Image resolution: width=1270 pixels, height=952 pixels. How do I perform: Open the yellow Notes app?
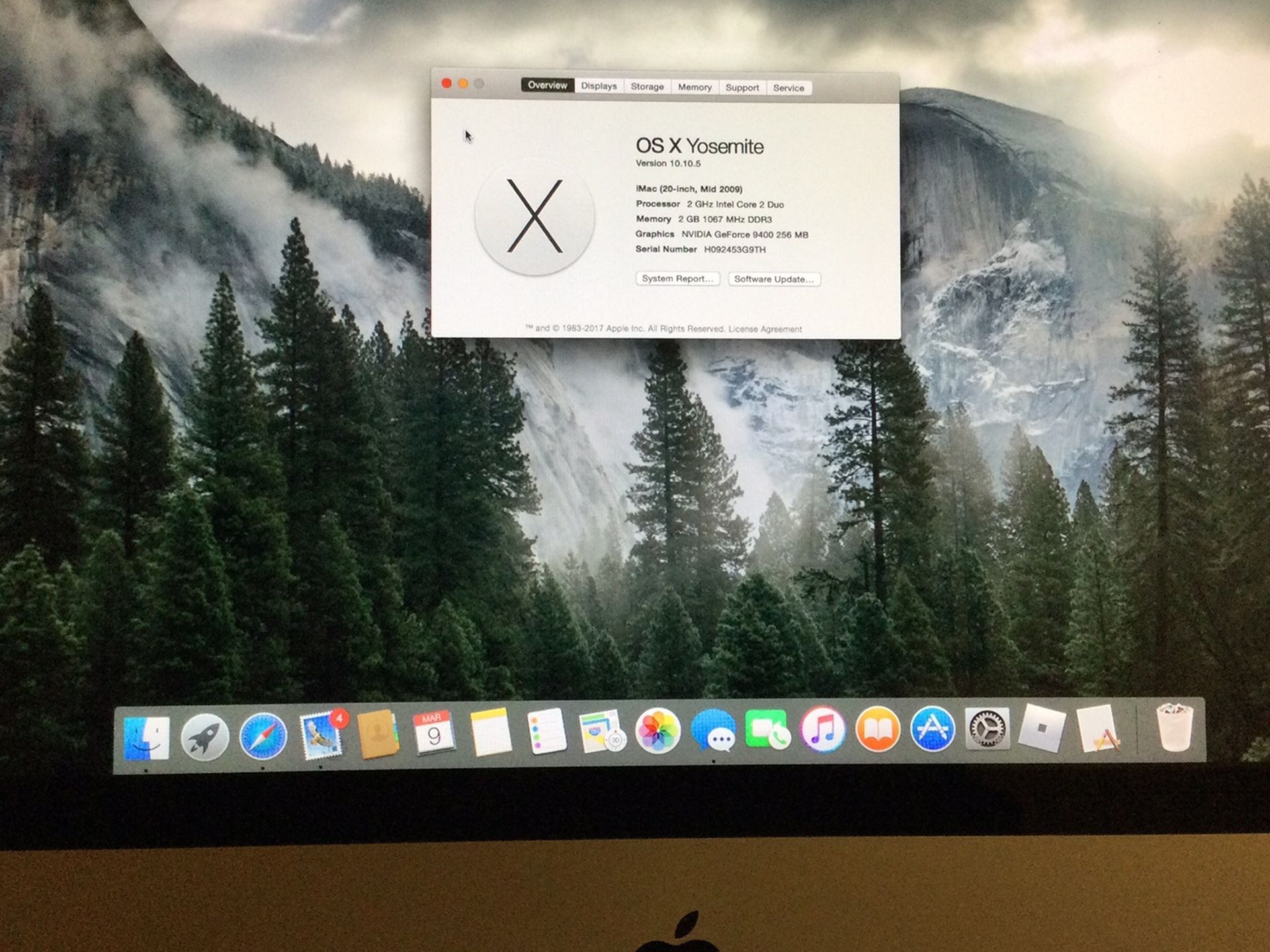pyautogui.click(x=490, y=733)
